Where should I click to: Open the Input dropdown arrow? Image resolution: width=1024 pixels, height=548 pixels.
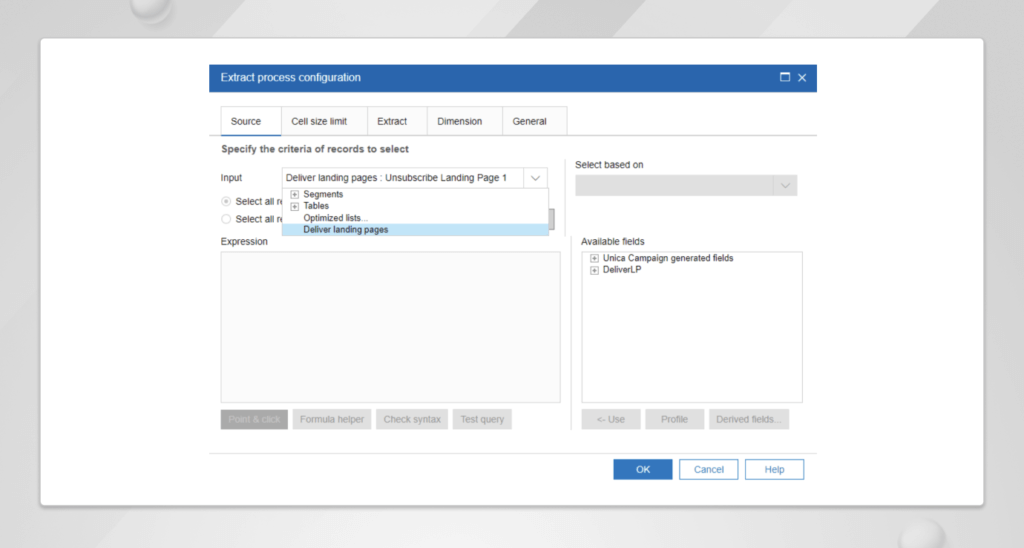pos(536,178)
